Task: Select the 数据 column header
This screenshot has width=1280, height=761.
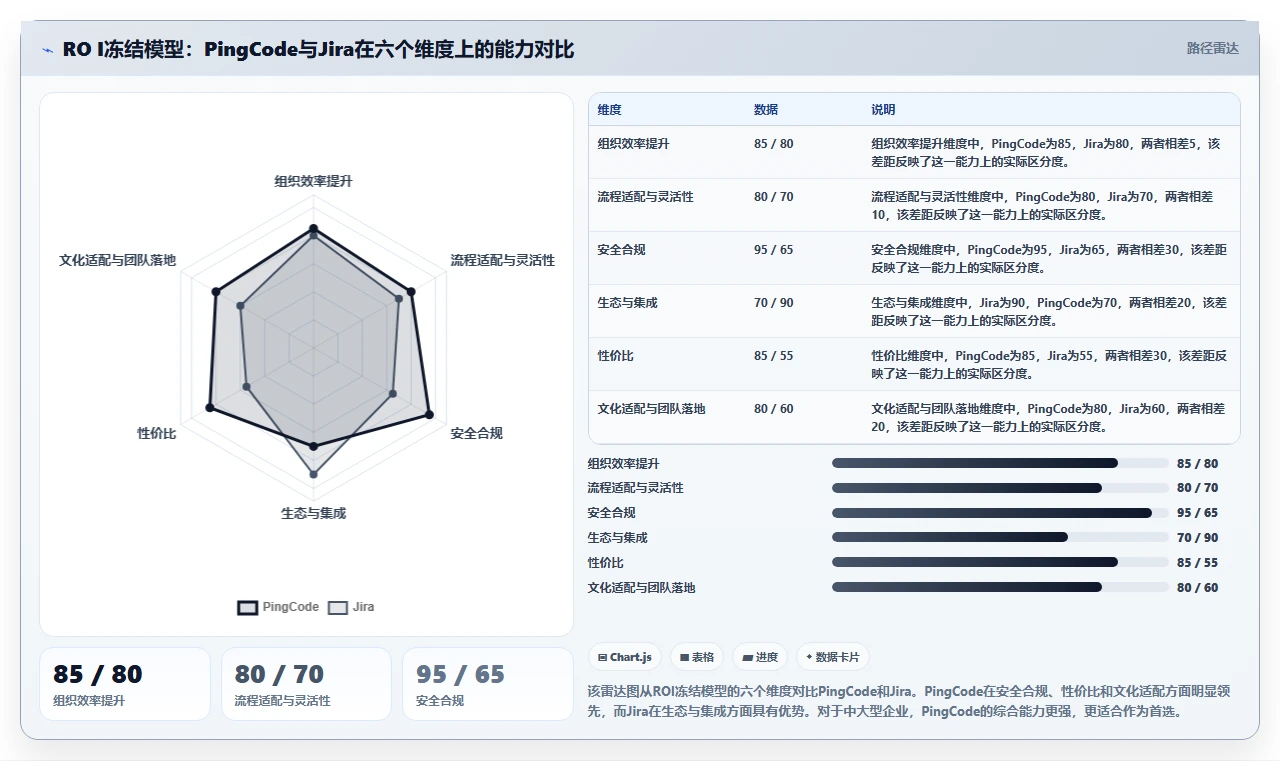Action: pos(766,110)
